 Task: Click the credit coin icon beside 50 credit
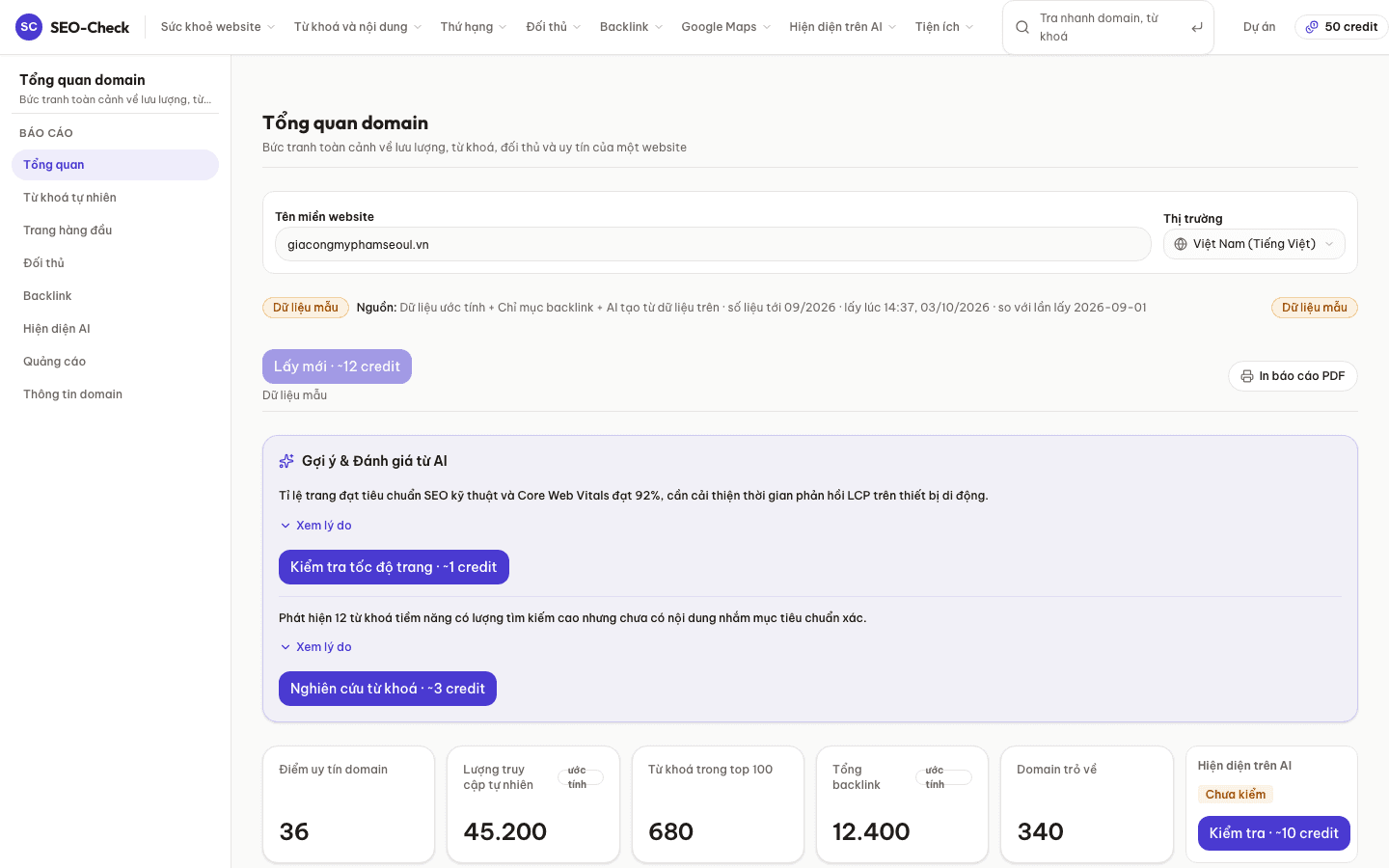[1312, 27]
